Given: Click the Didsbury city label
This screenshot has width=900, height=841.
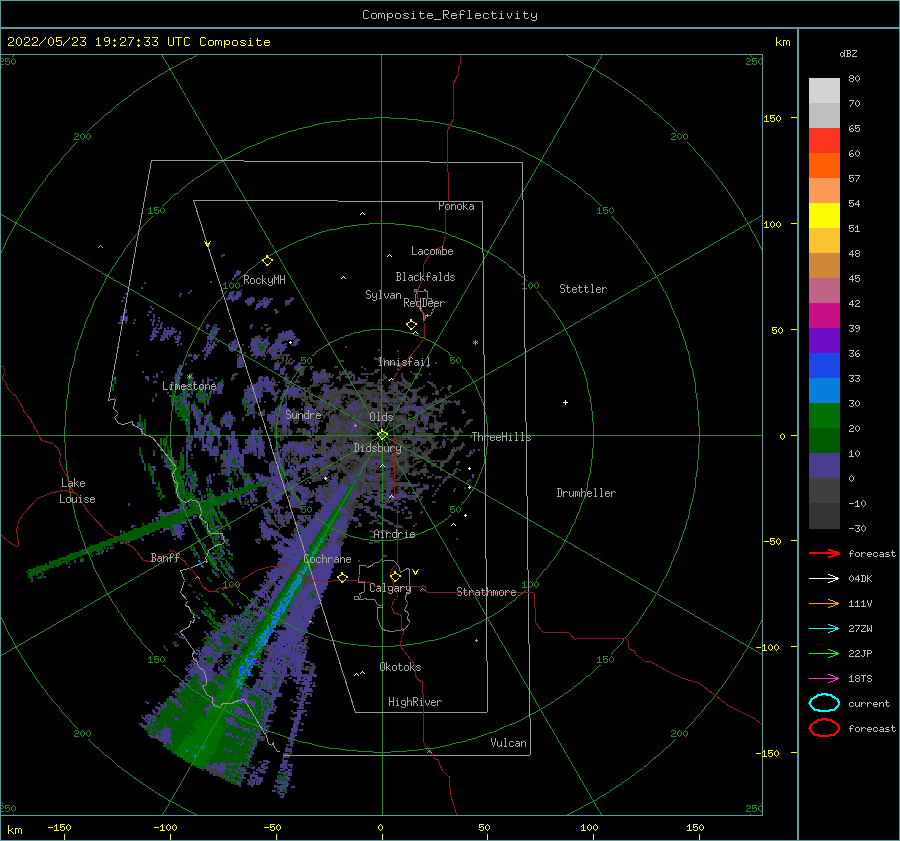Looking at the screenshot, I should (x=378, y=448).
